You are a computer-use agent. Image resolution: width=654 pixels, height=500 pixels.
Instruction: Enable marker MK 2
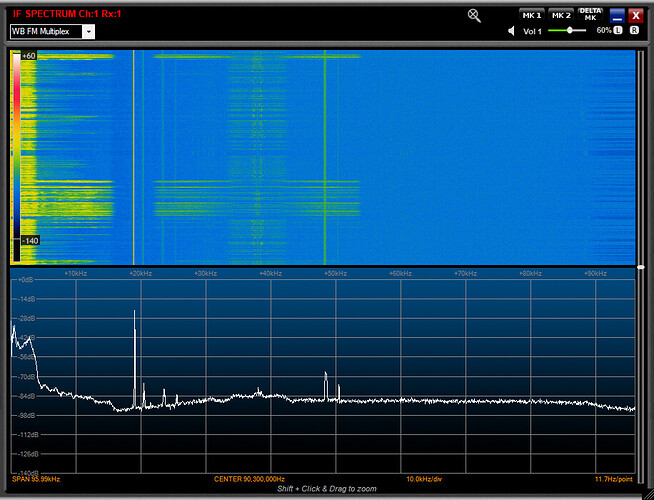click(561, 14)
